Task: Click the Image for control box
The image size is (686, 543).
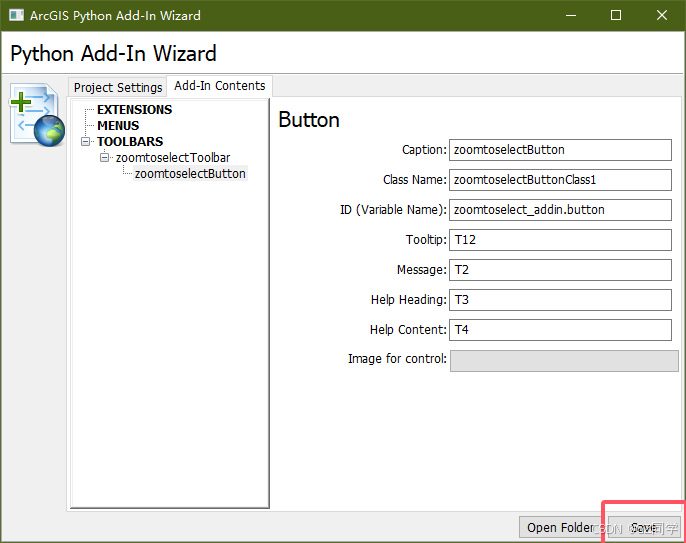Action: coord(564,361)
